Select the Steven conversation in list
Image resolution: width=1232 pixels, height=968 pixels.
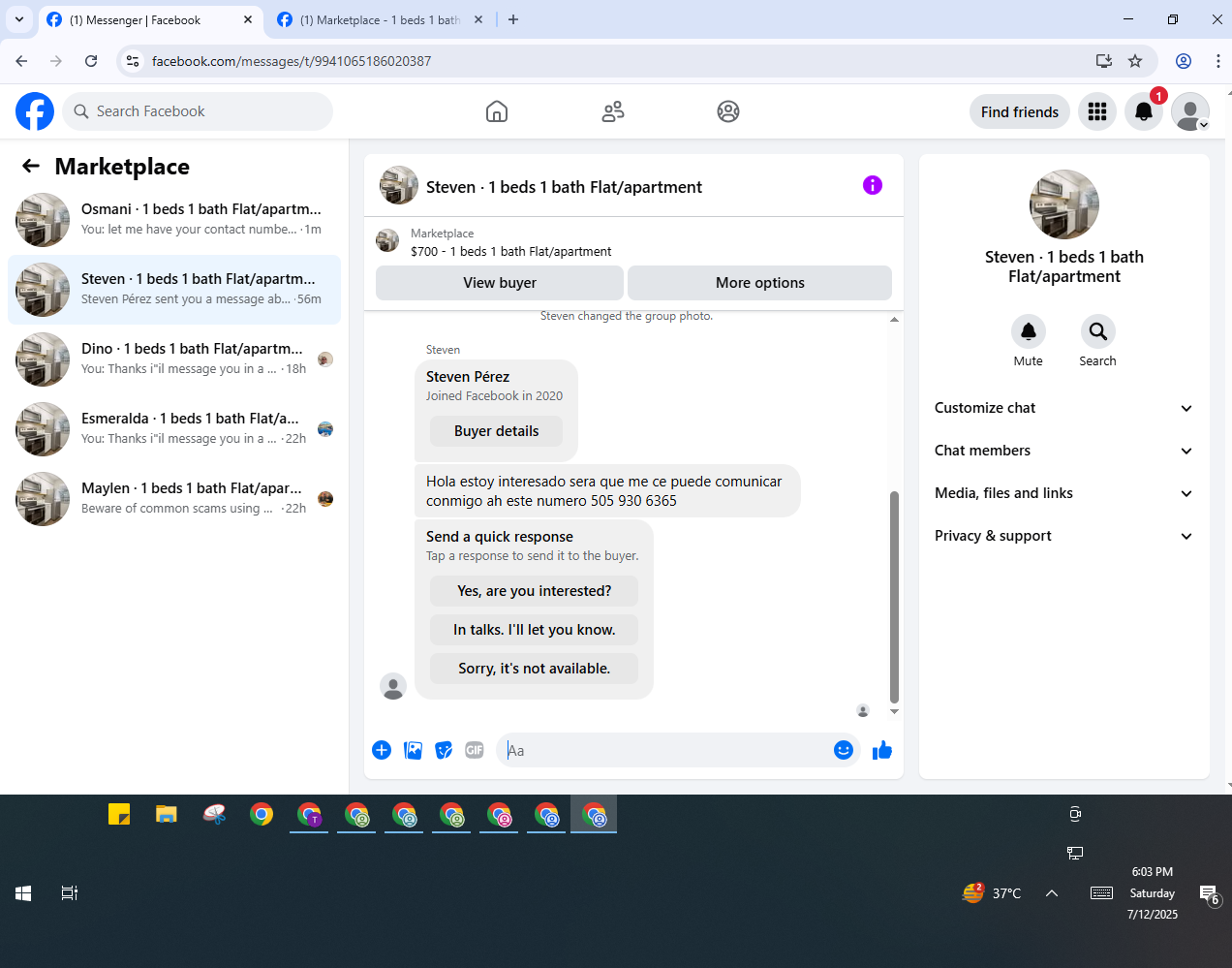[174, 290]
